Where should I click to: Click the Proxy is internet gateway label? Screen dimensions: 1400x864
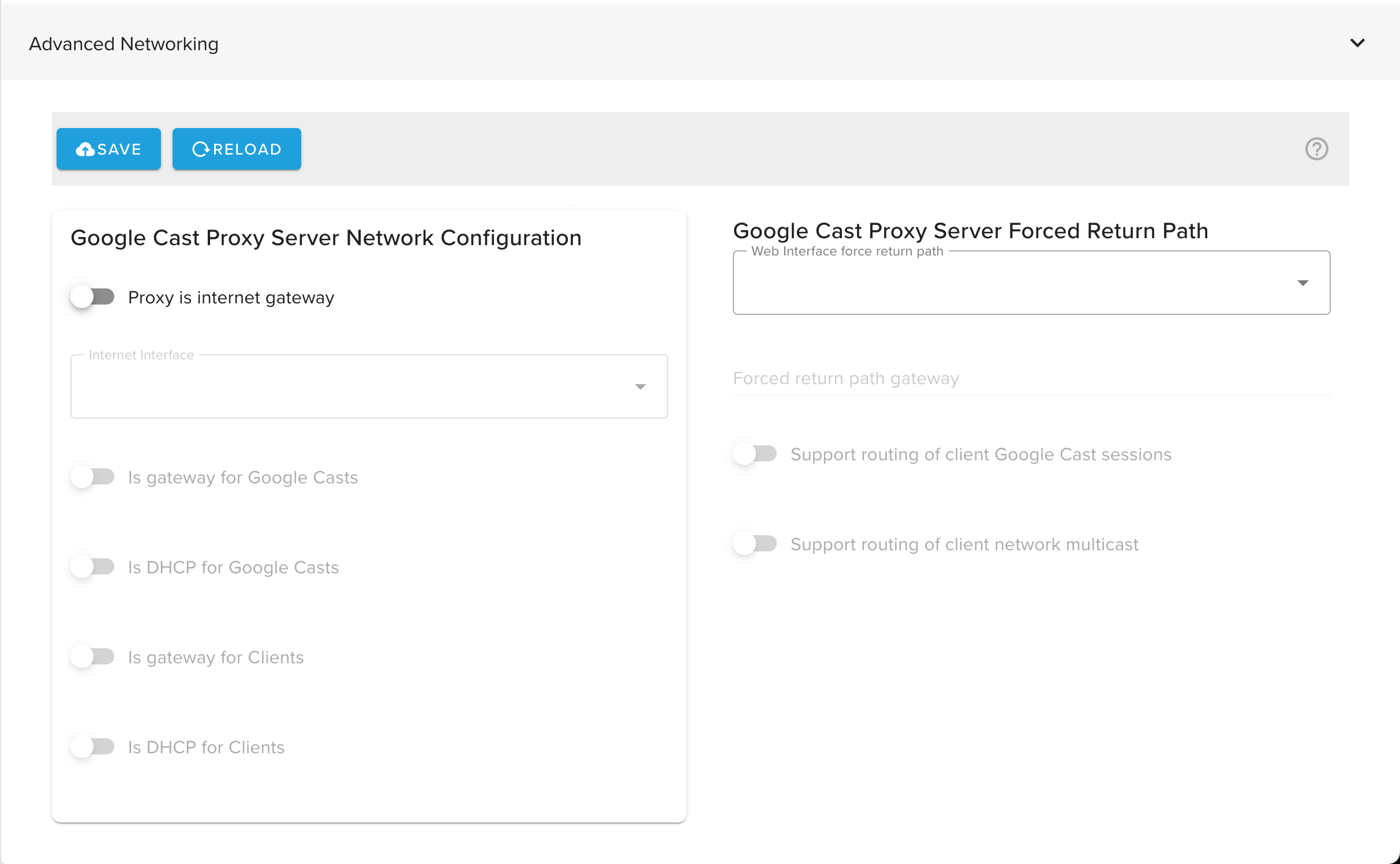click(231, 298)
